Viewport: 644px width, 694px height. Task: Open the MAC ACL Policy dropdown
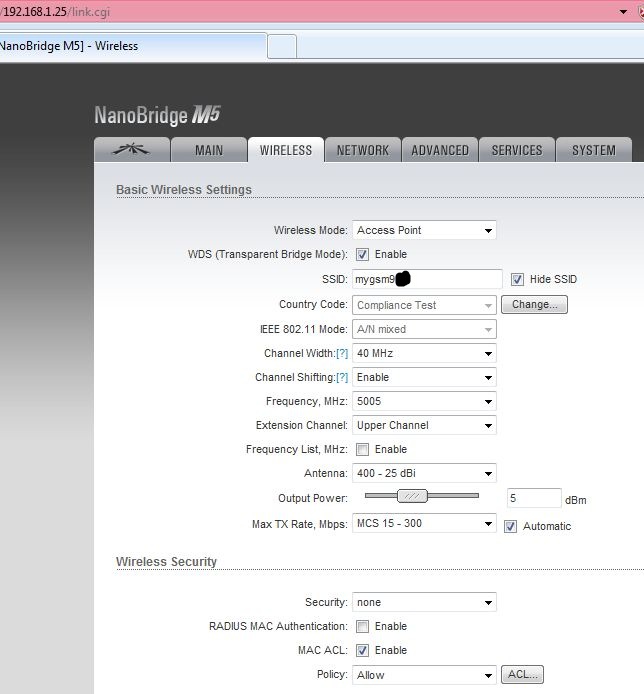[x=424, y=675]
